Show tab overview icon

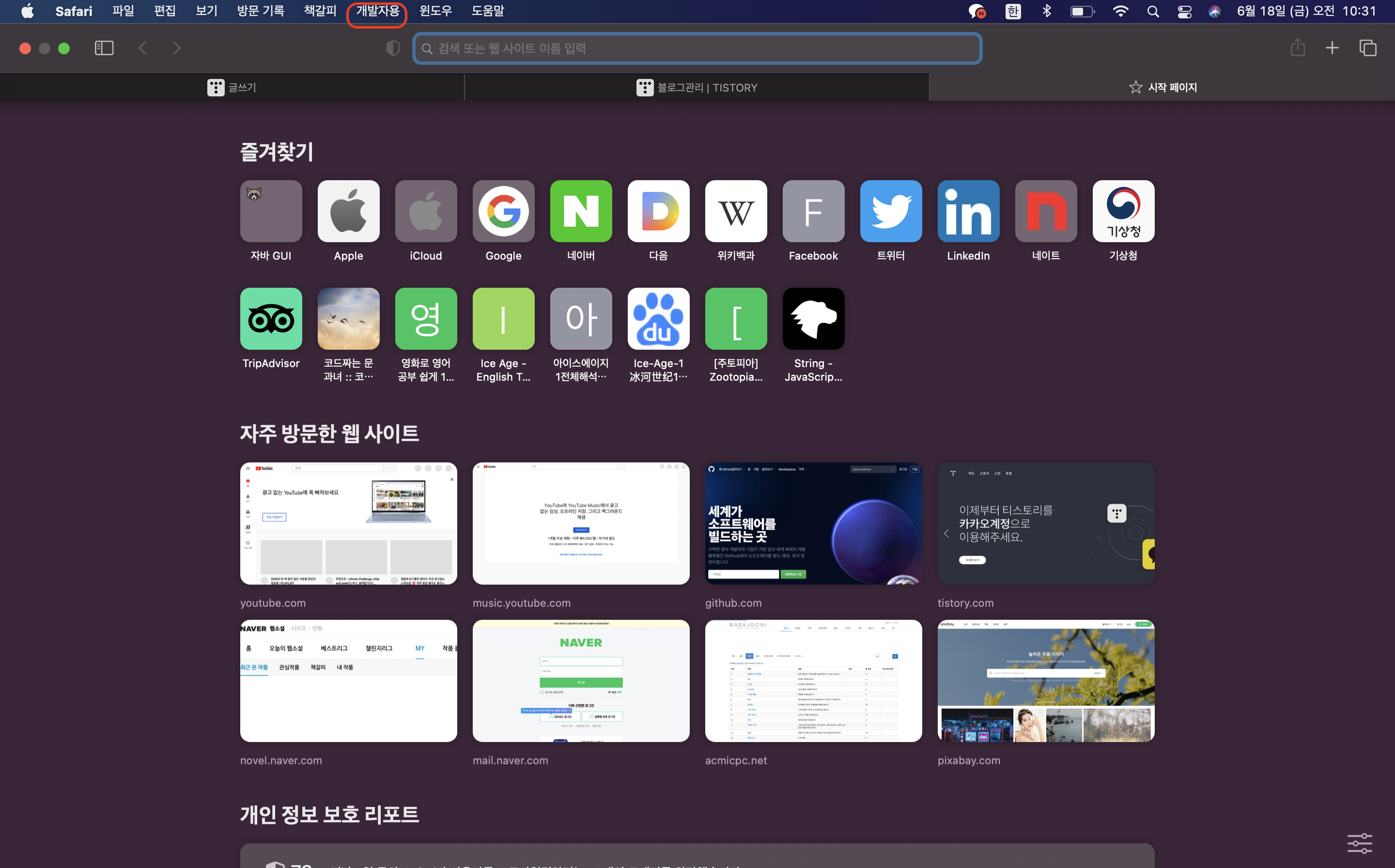click(x=1367, y=48)
